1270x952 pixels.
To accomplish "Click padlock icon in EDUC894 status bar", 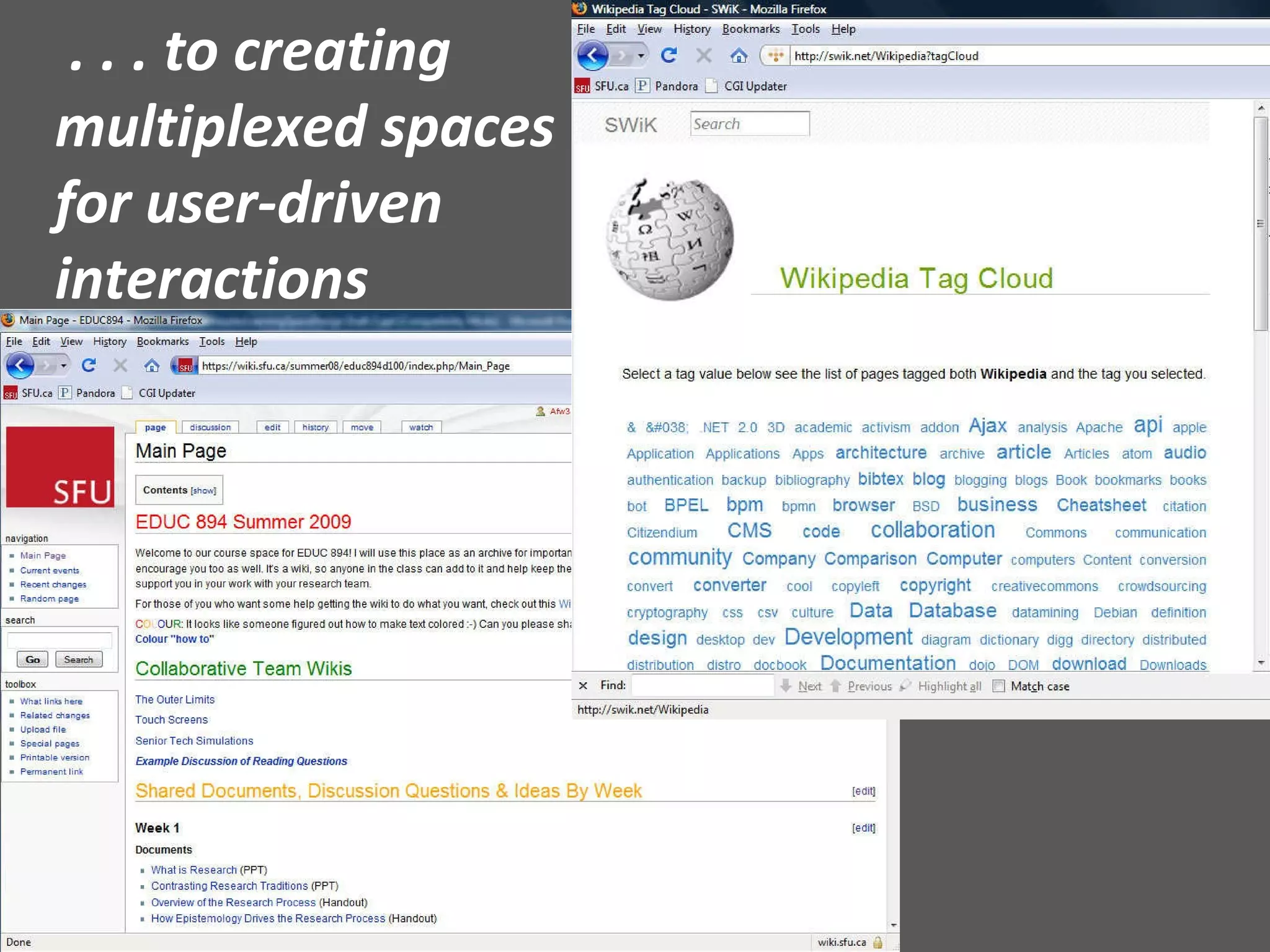I will [x=877, y=943].
